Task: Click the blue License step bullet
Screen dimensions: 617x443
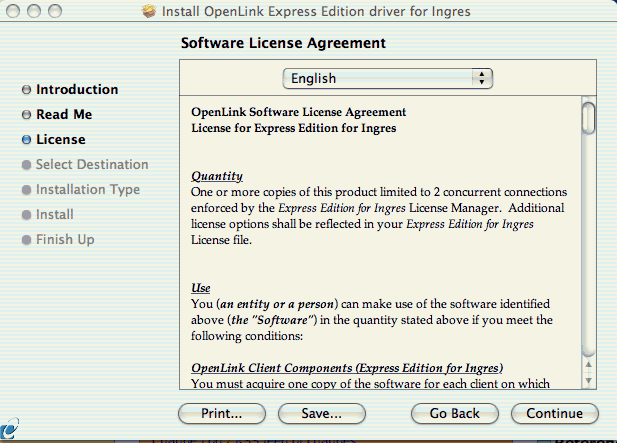Action: [x=26, y=140]
